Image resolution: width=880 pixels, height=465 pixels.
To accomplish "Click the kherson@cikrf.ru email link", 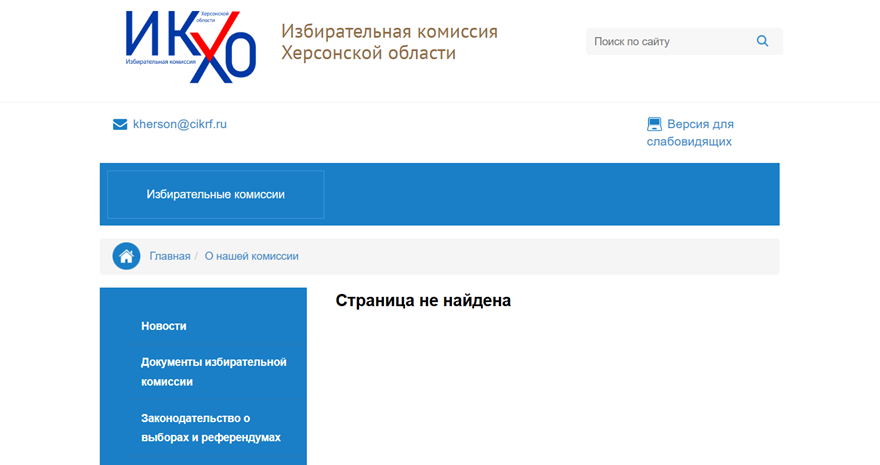I will (x=180, y=125).
